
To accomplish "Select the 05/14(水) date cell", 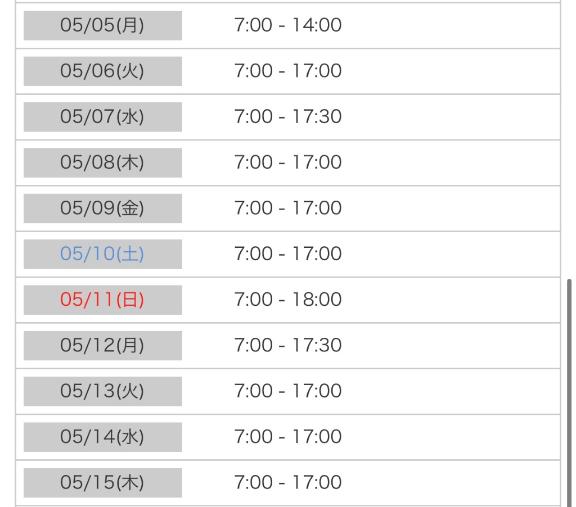I will pos(102,437).
